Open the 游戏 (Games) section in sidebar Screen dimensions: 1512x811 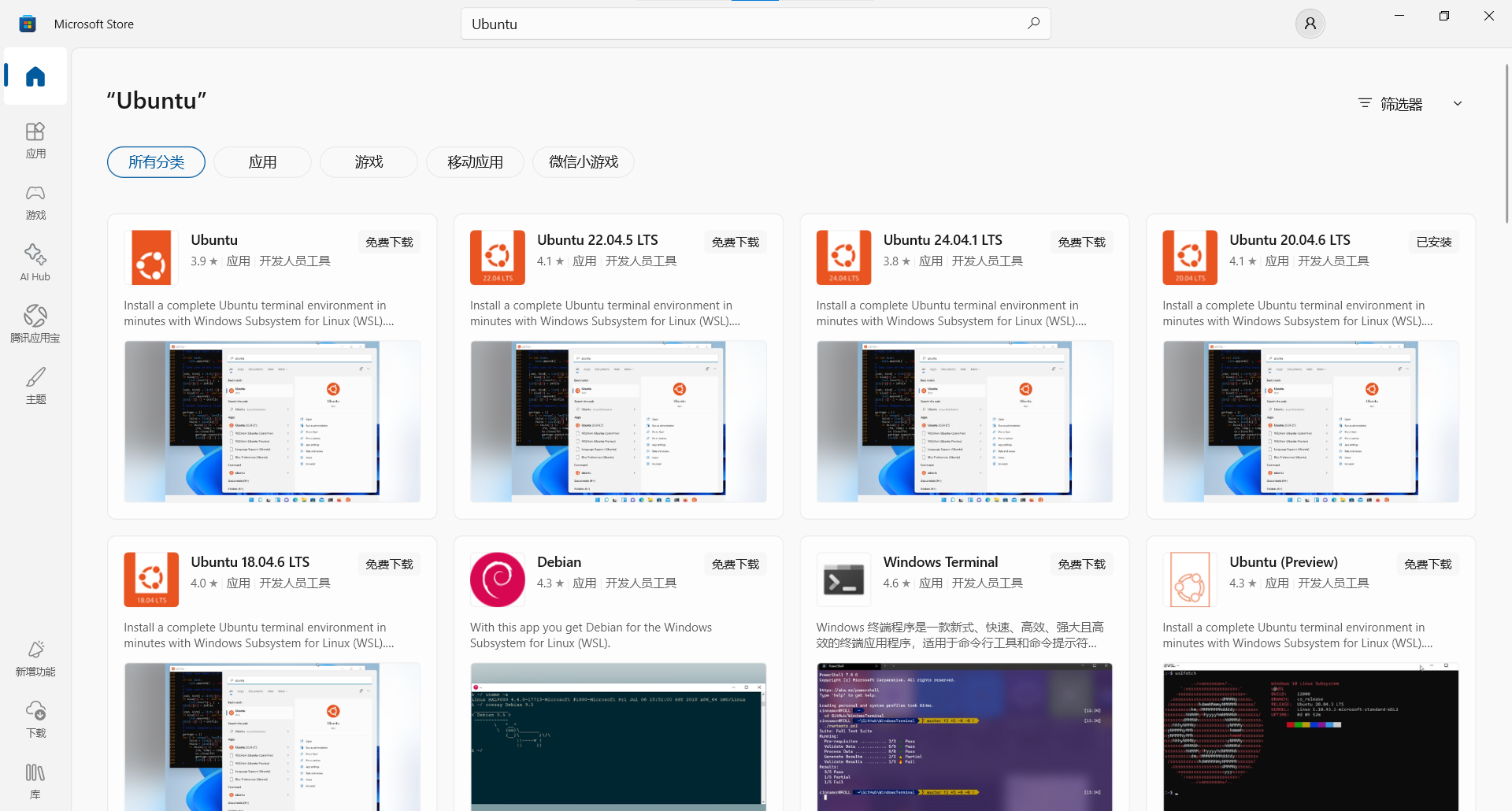[x=35, y=202]
